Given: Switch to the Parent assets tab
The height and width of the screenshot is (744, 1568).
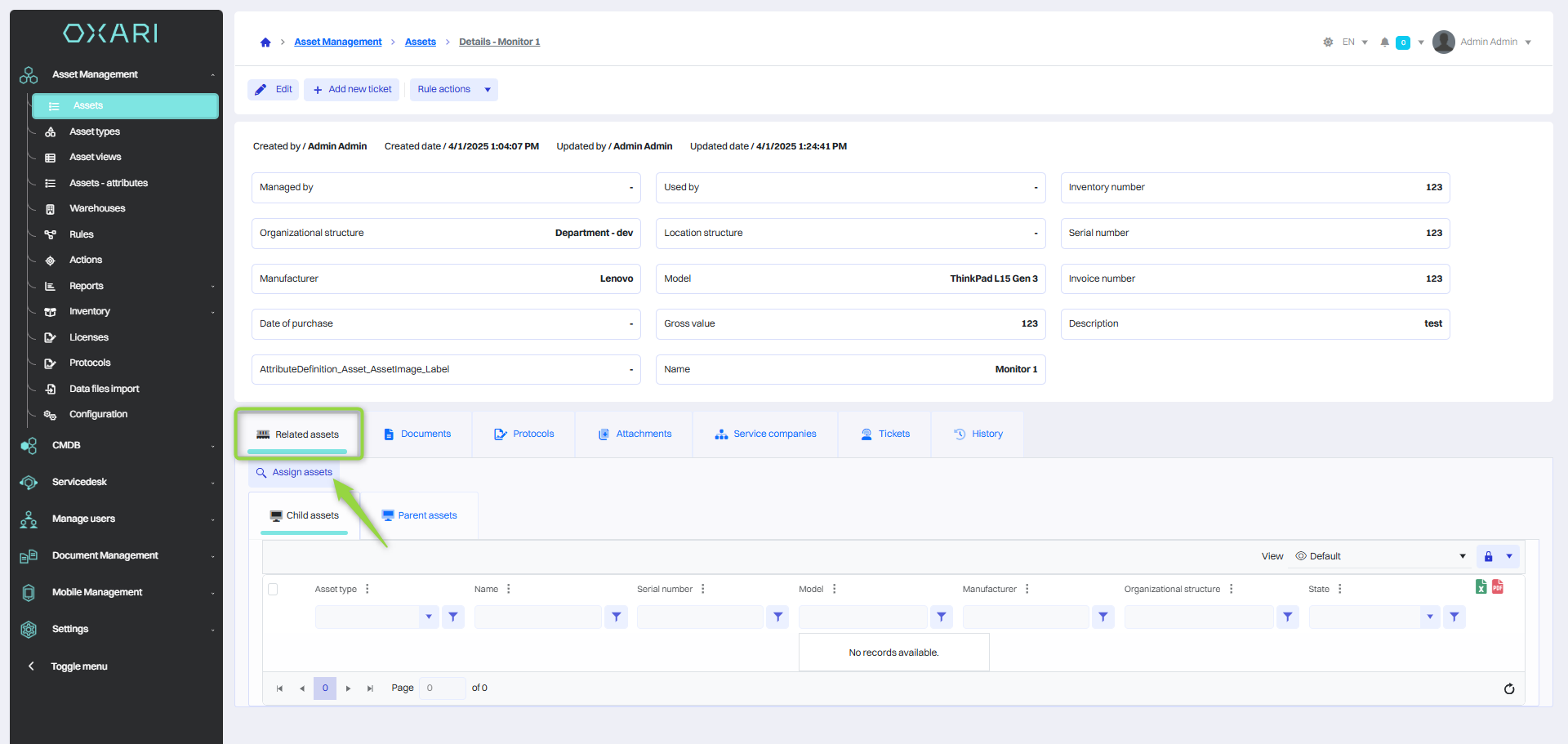Looking at the screenshot, I should tap(419, 515).
